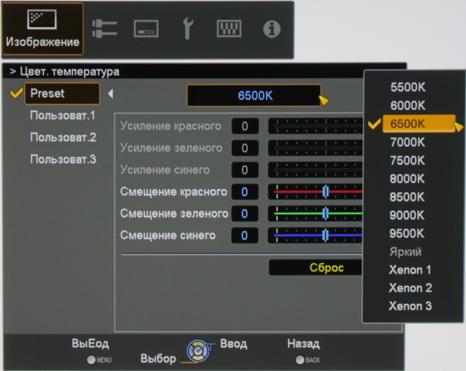
Task: Open the wrench setup menu icon
Action: tap(187, 29)
